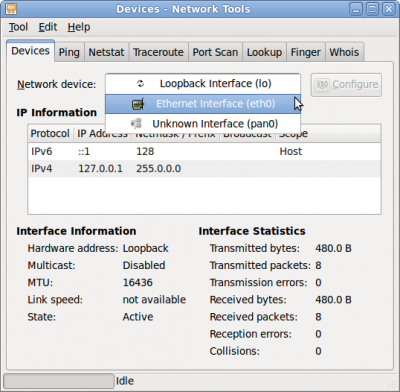Click the Network device label

(x=56, y=84)
